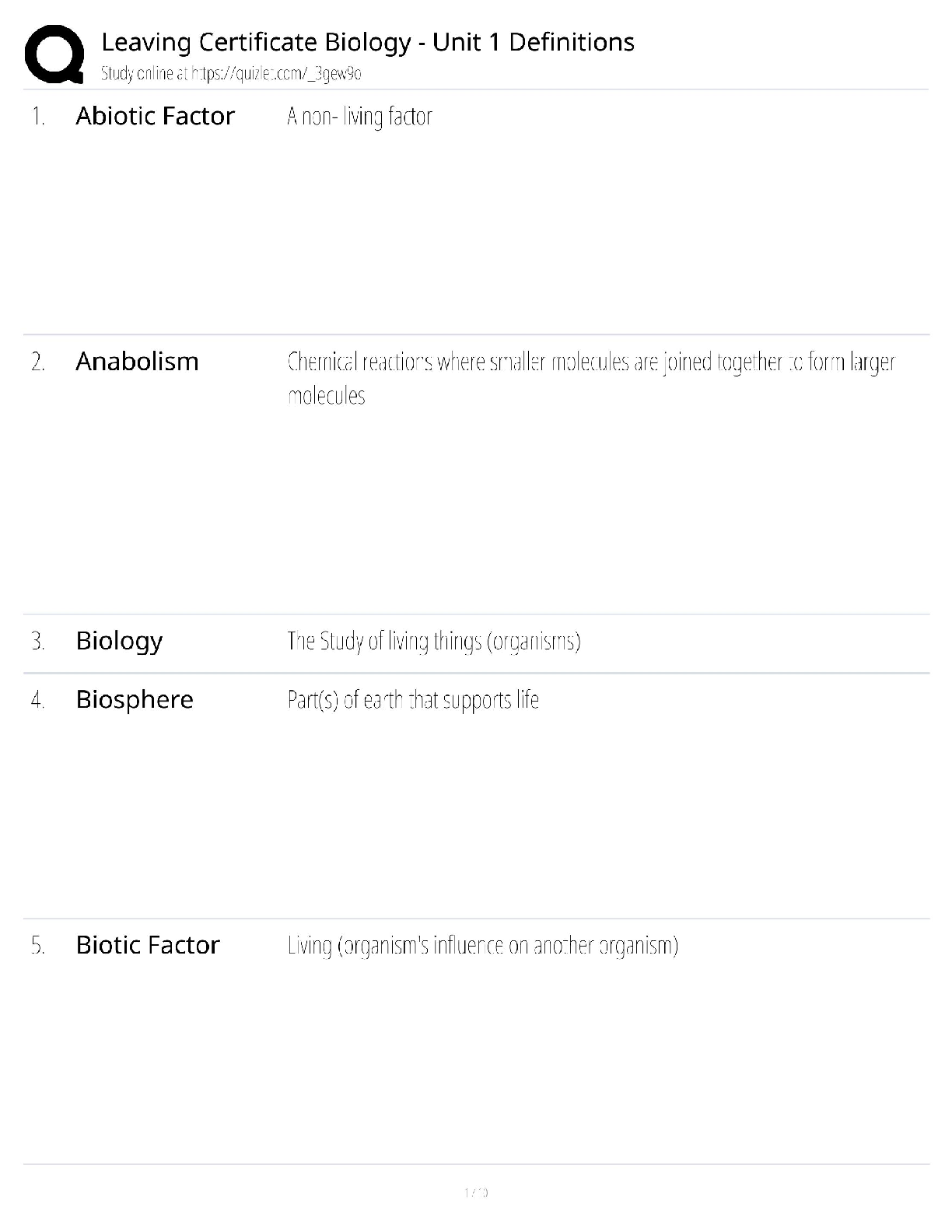The width and height of the screenshot is (952, 1232).
Task: Click item number 1
Action: [x=38, y=117]
